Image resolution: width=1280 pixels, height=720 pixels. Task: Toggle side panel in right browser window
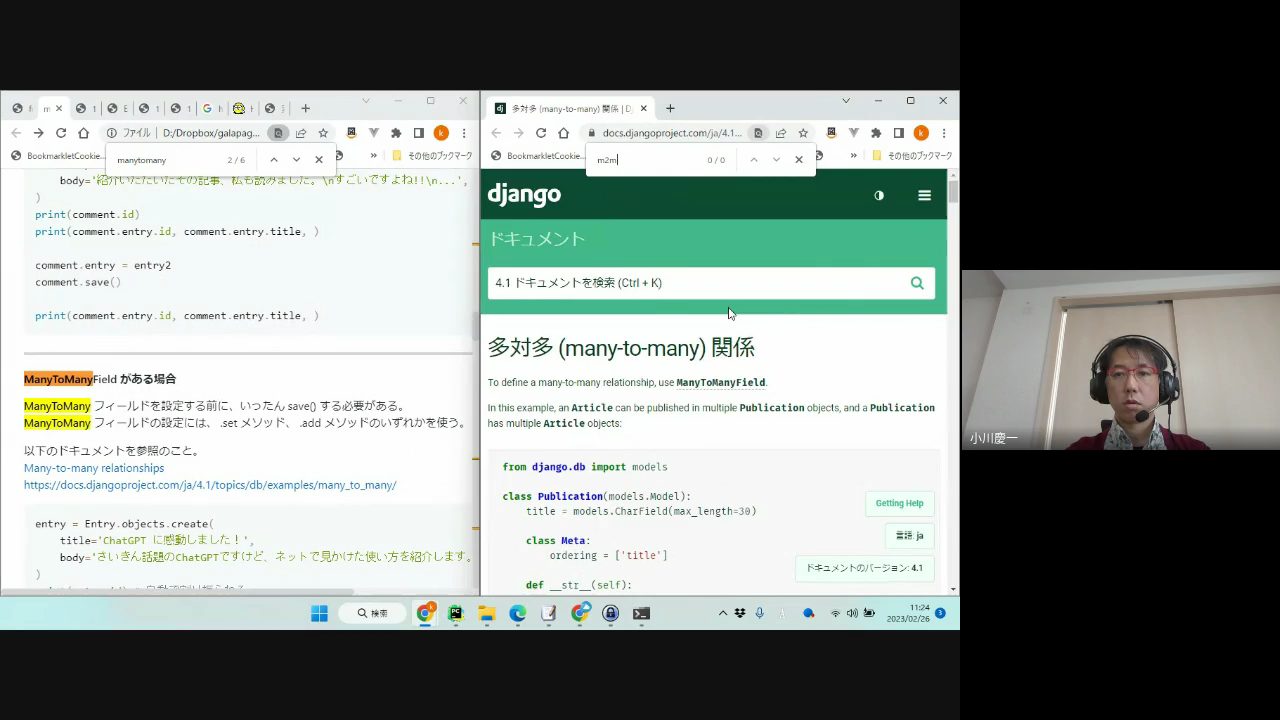[898, 133]
